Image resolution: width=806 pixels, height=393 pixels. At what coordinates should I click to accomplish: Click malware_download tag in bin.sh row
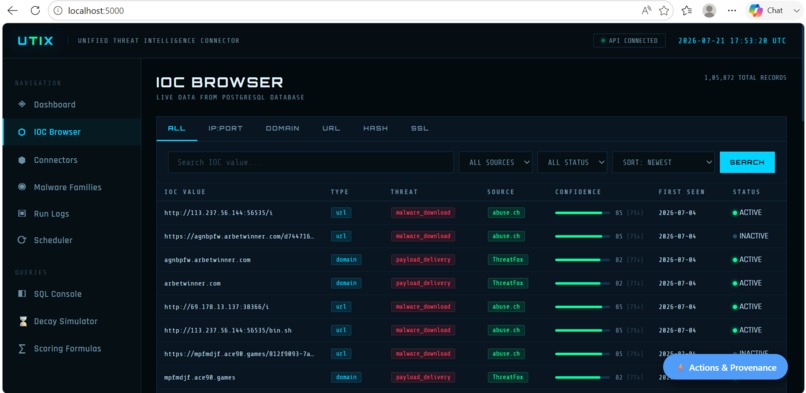[x=423, y=330]
